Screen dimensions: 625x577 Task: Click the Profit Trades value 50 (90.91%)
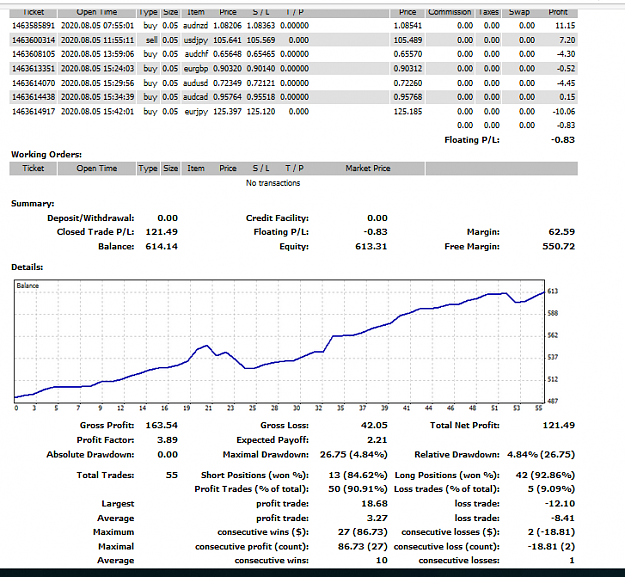[358, 489]
